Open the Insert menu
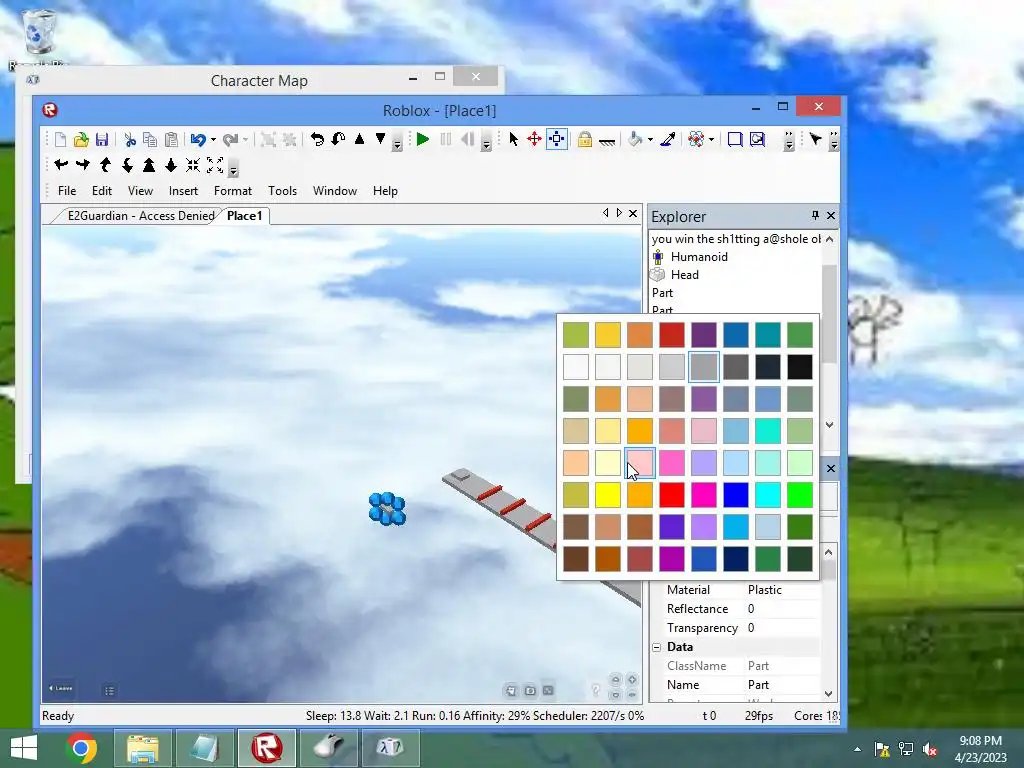The height and width of the screenshot is (768, 1024). pos(183,191)
